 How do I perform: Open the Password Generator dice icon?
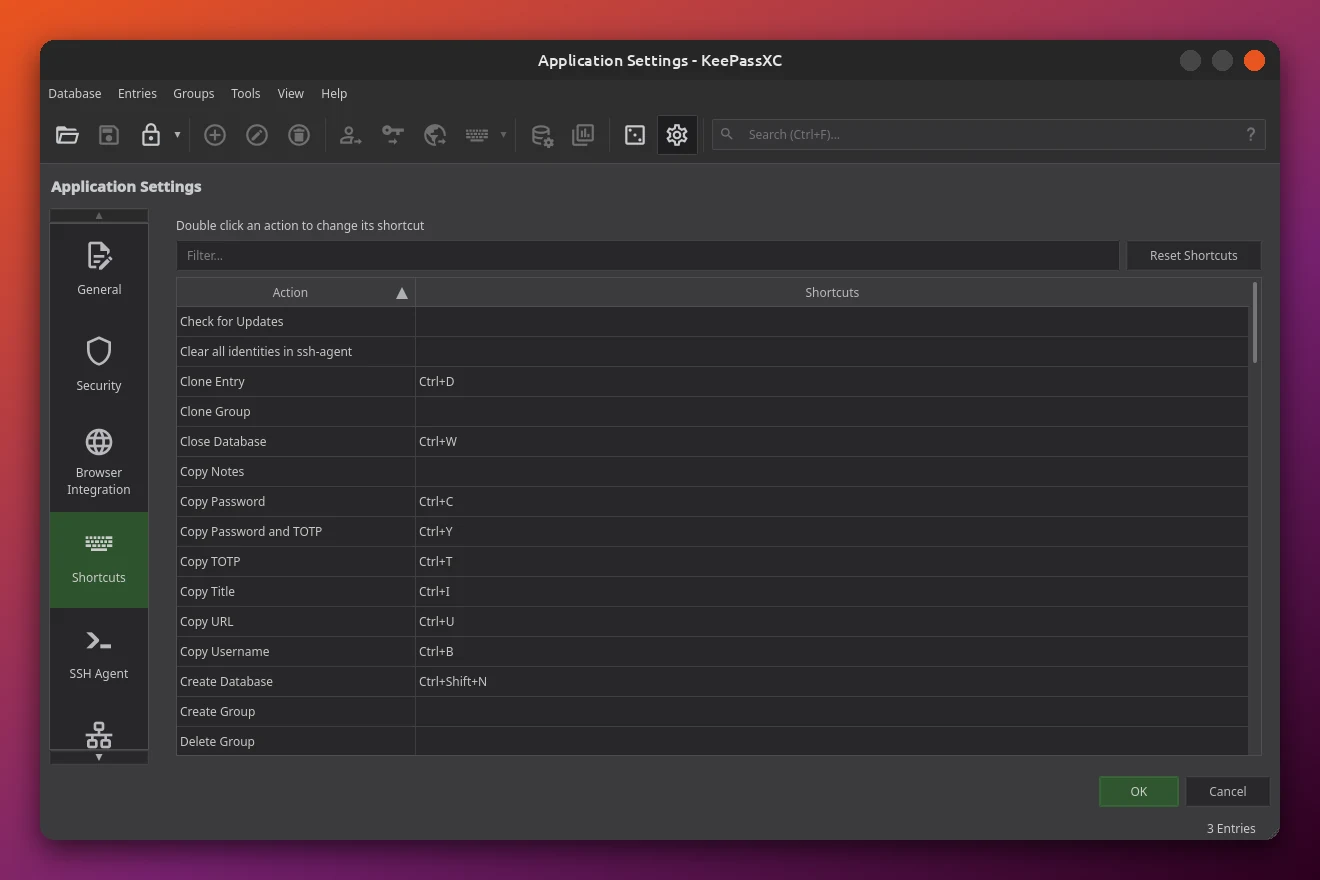(x=635, y=135)
